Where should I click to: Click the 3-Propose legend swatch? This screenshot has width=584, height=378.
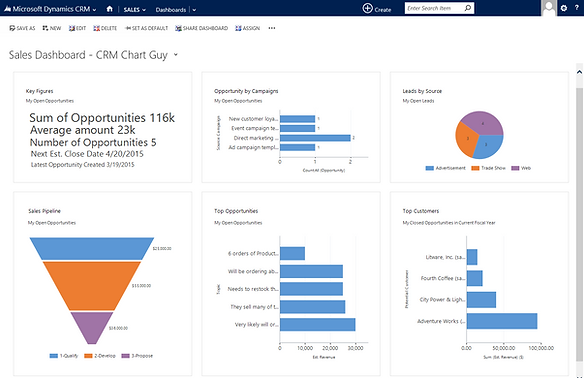coord(126,356)
